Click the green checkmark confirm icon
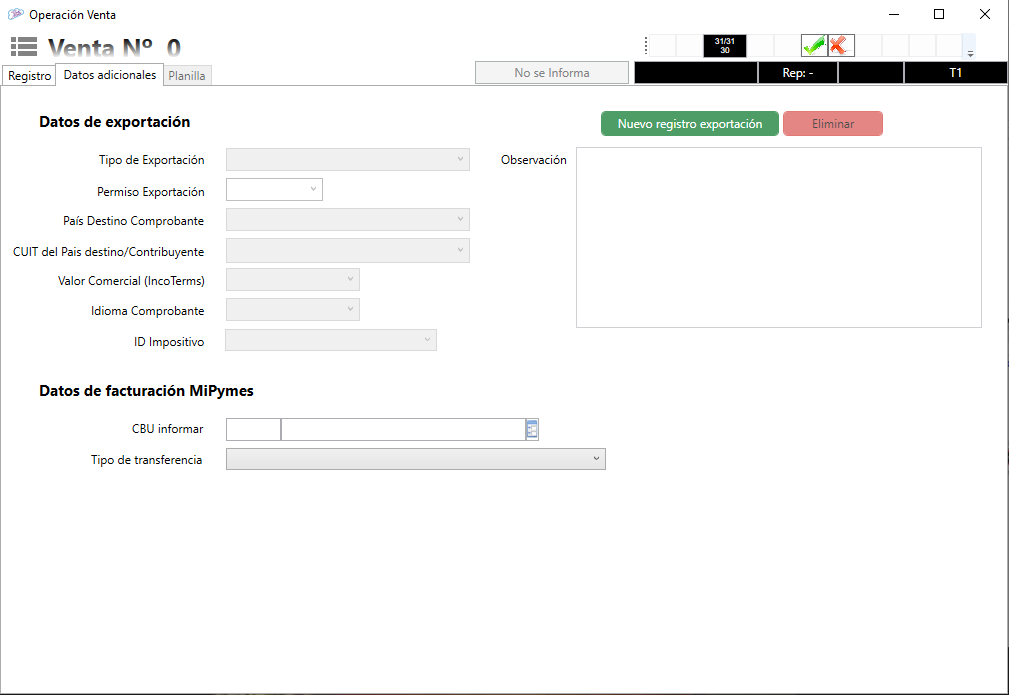The image size is (1009, 695). tap(814, 46)
